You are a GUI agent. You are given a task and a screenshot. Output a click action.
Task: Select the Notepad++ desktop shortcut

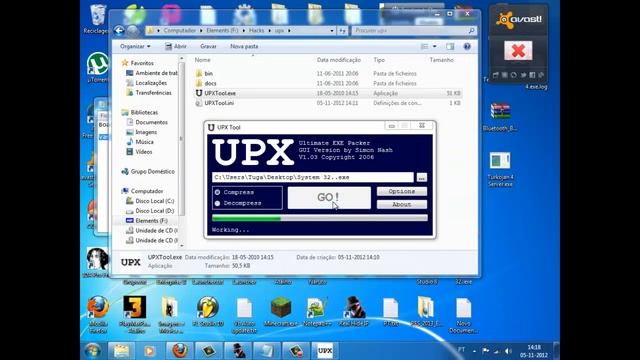pos(317,311)
